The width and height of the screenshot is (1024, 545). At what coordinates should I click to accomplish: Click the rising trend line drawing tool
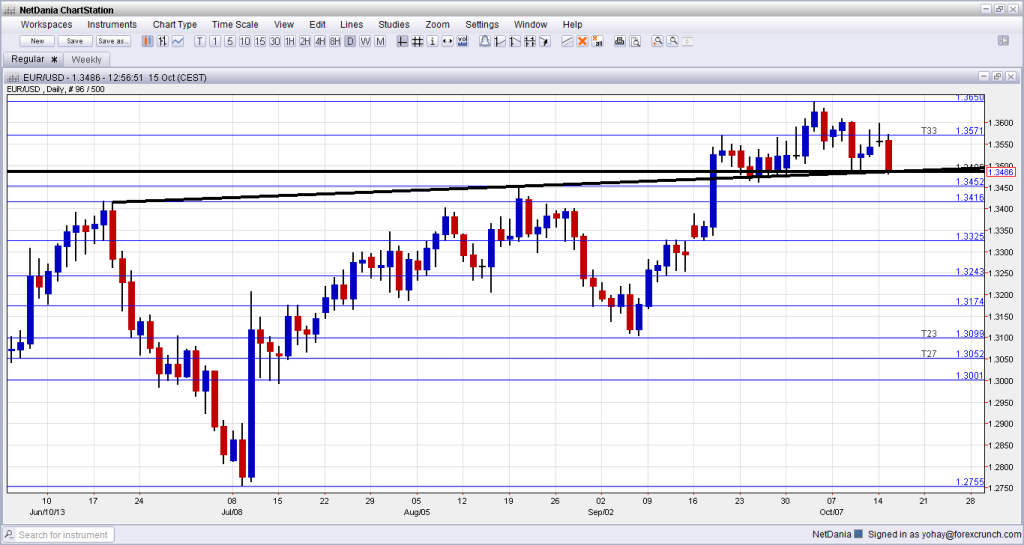pyautogui.click(x=500, y=41)
